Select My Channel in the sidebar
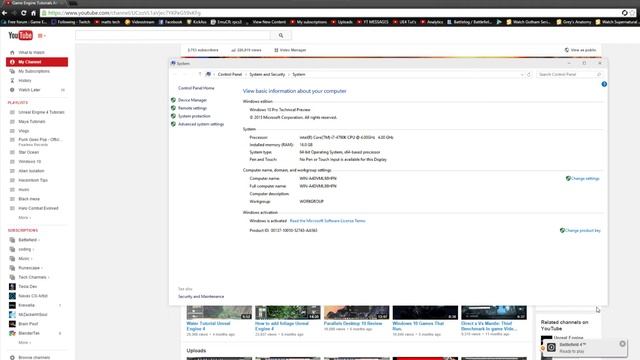 click(37, 62)
